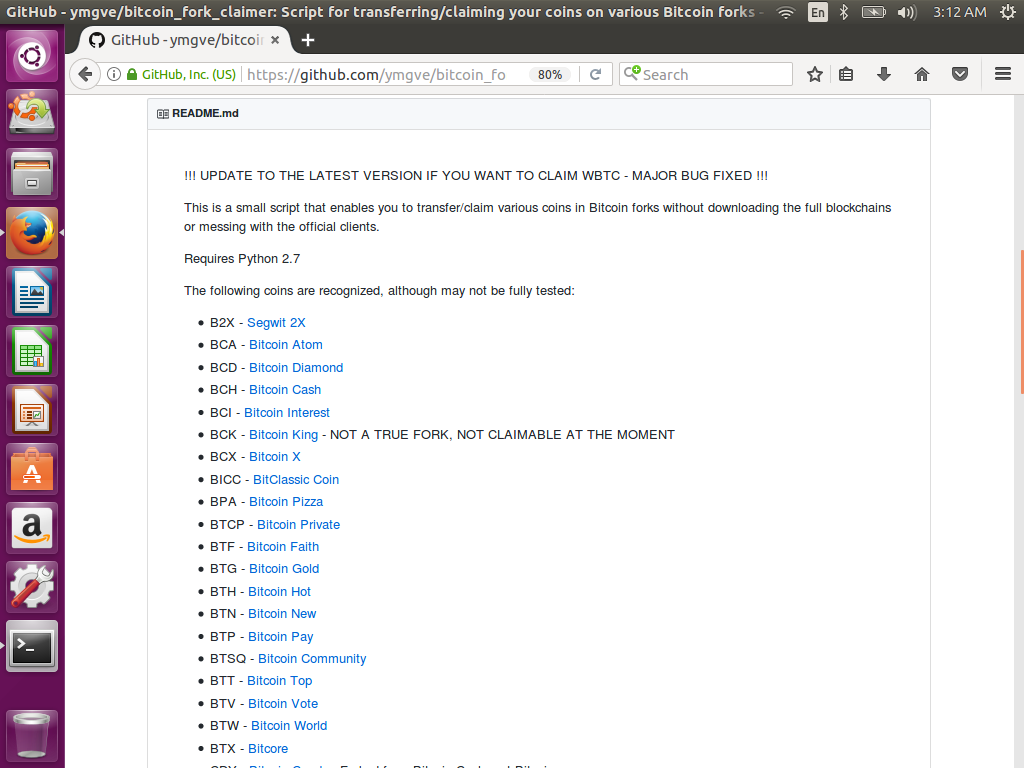Screen dimensions: 1024x768
Task: Launch the Terminal from the Ubuntu launcher
Action: click(x=31, y=646)
